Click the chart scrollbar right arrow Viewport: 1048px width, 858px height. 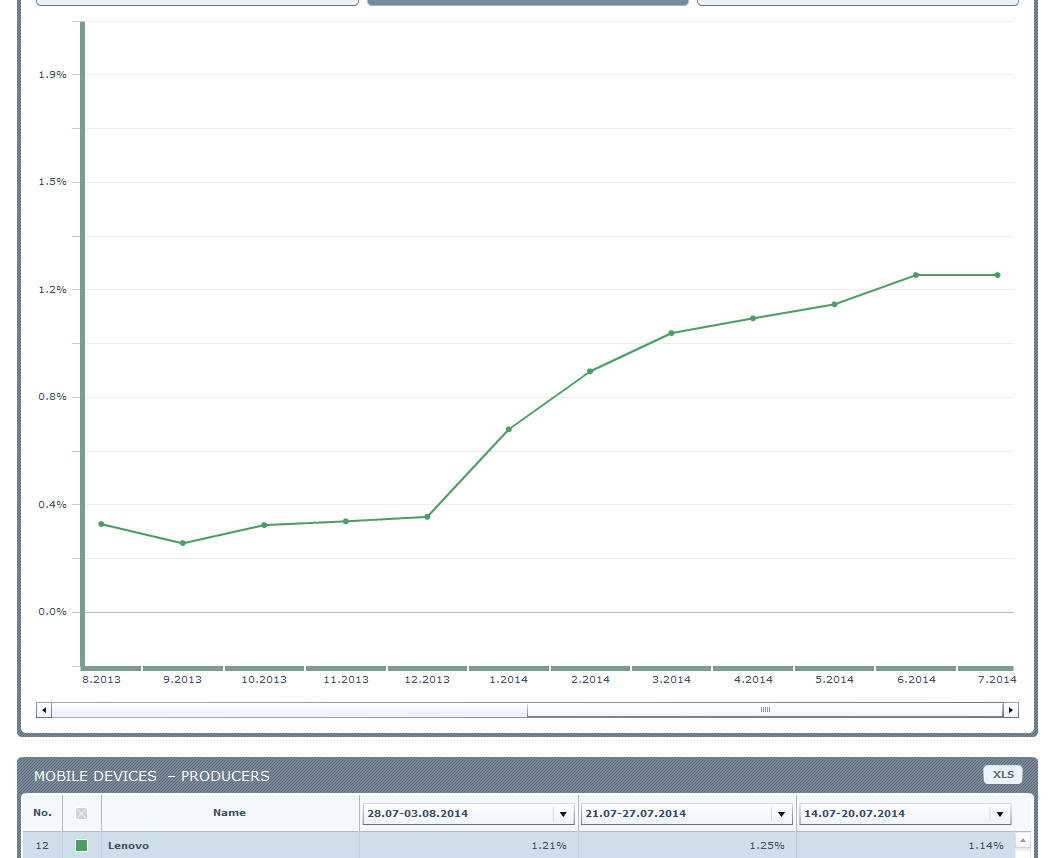(1011, 710)
